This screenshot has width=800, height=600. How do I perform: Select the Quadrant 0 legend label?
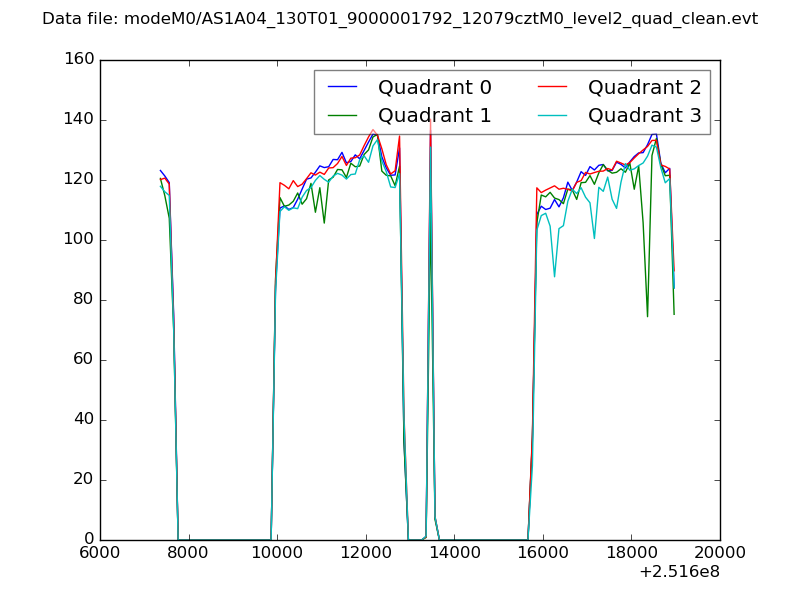[434, 87]
